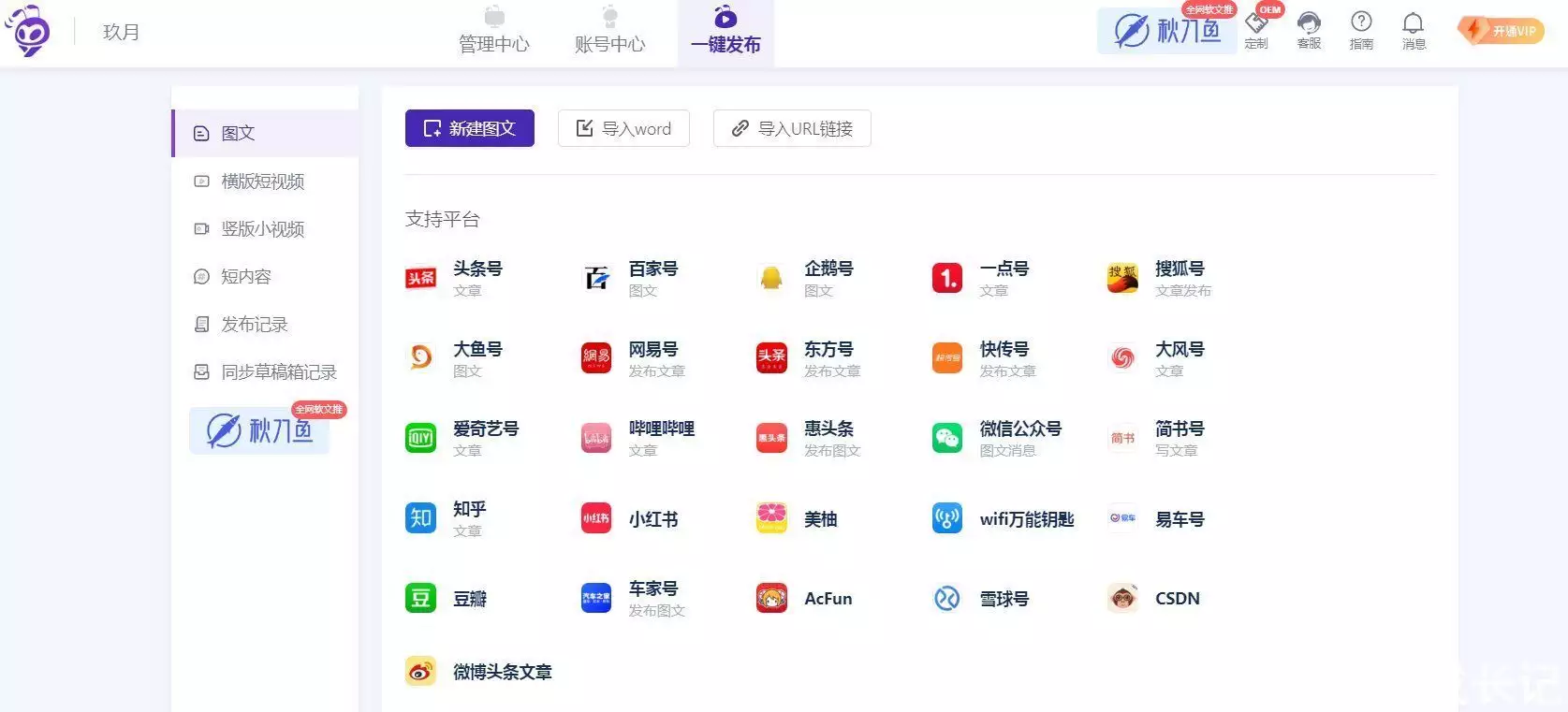
Task: Select the 知乎 blue icon
Action: click(420, 517)
